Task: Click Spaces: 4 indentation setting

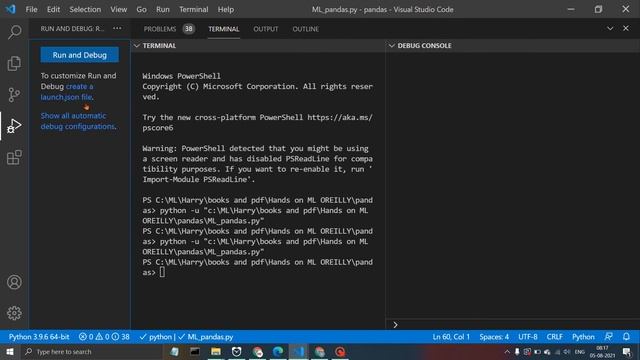Action: 494,337
